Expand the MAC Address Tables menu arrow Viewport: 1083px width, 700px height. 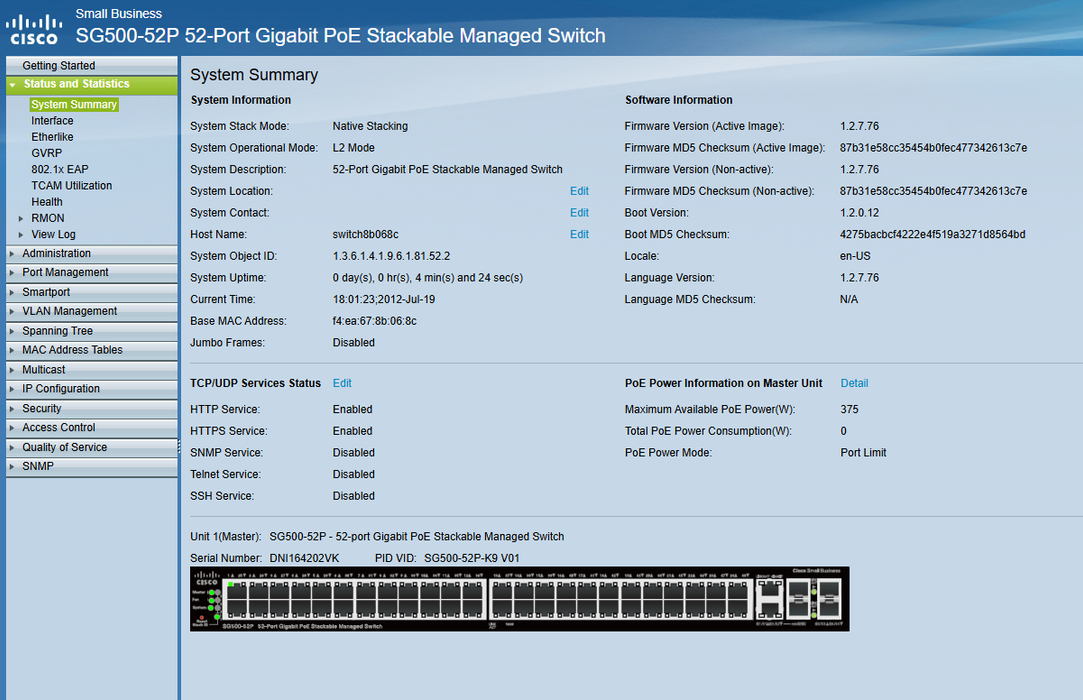pyautogui.click(x=12, y=350)
